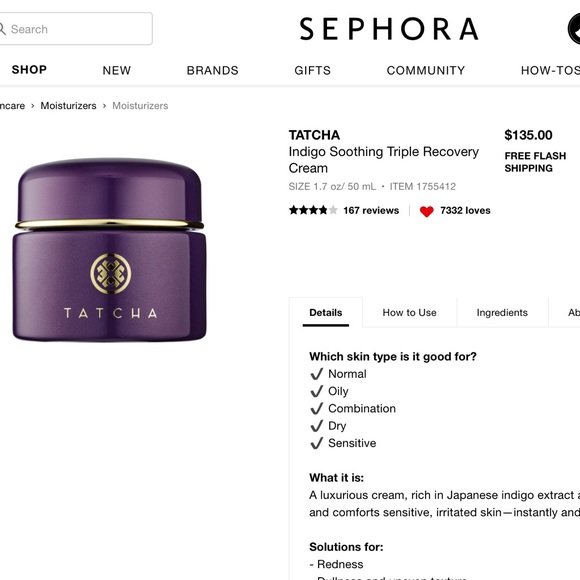
Task: Open the SHOP menu
Action: click(29, 70)
